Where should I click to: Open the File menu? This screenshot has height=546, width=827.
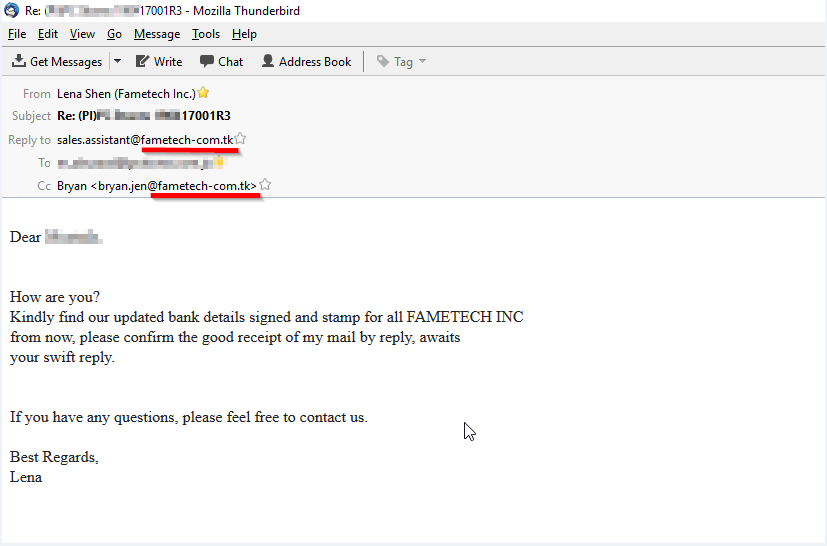[x=17, y=34]
